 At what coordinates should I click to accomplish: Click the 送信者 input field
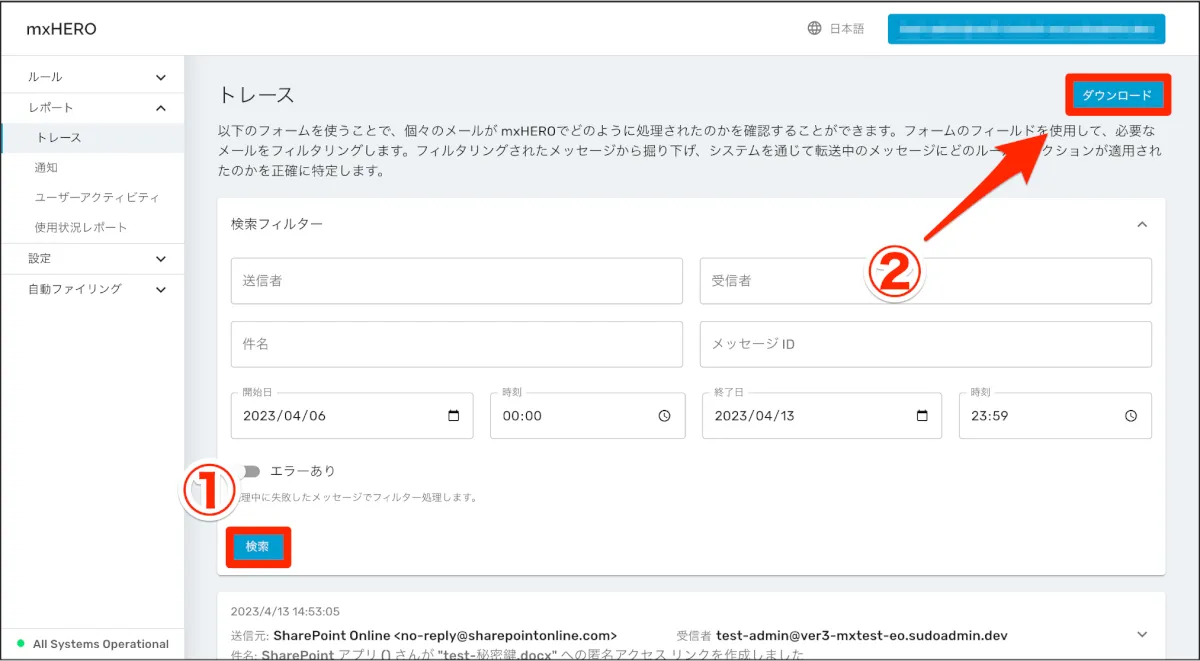pyautogui.click(x=456, y=281)
